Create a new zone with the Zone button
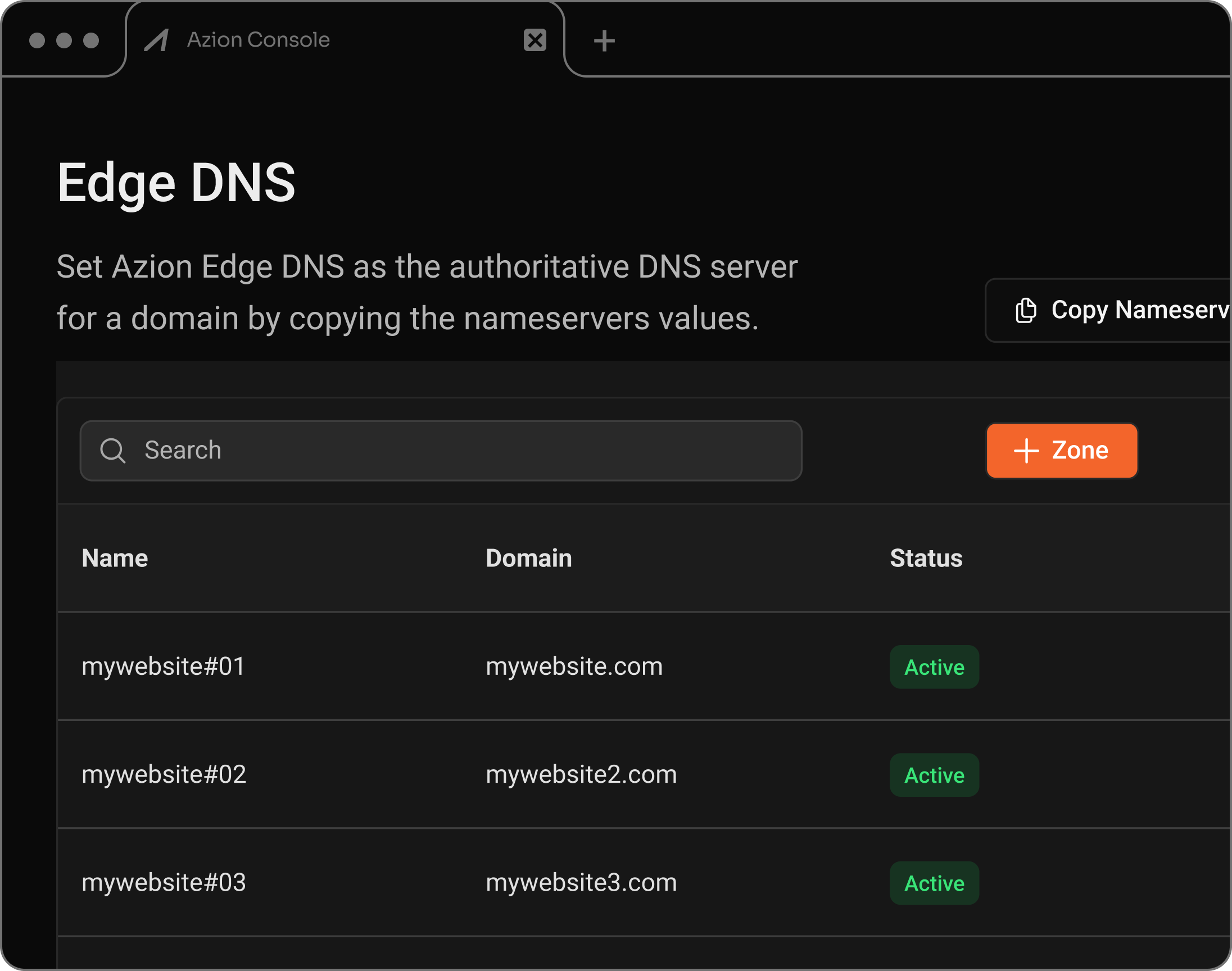 [x=1060, y=450]
